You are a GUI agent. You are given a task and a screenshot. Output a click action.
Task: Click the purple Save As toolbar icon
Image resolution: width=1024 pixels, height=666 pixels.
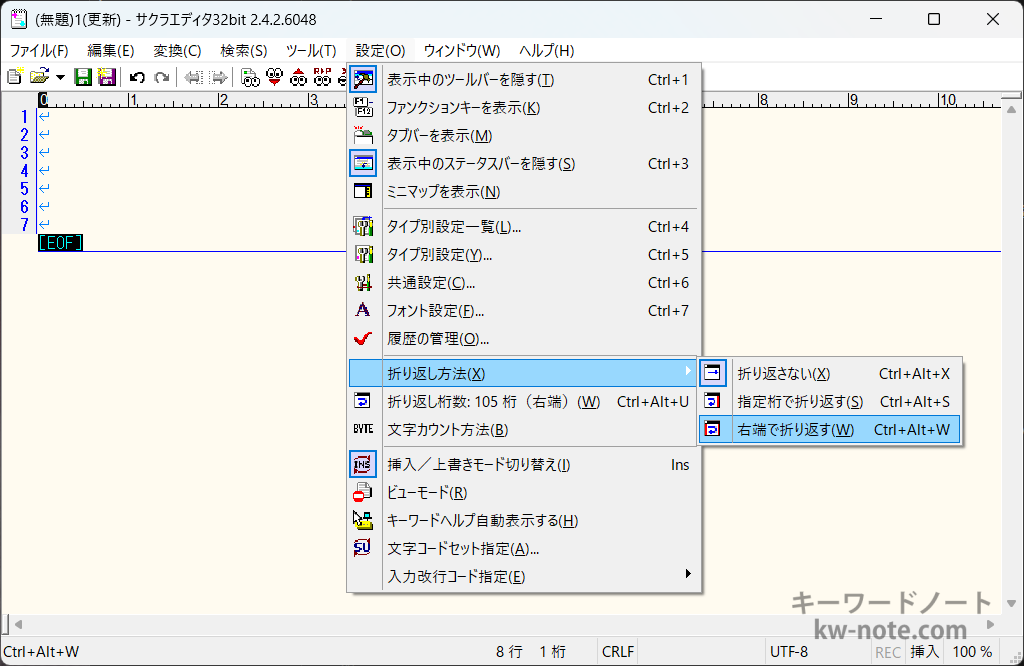[x=106, y=77]
